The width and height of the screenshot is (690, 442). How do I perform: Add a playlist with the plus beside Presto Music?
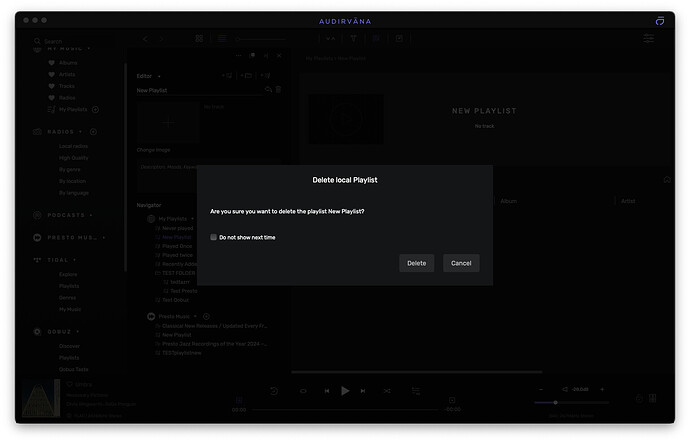(x=206, y=317)
